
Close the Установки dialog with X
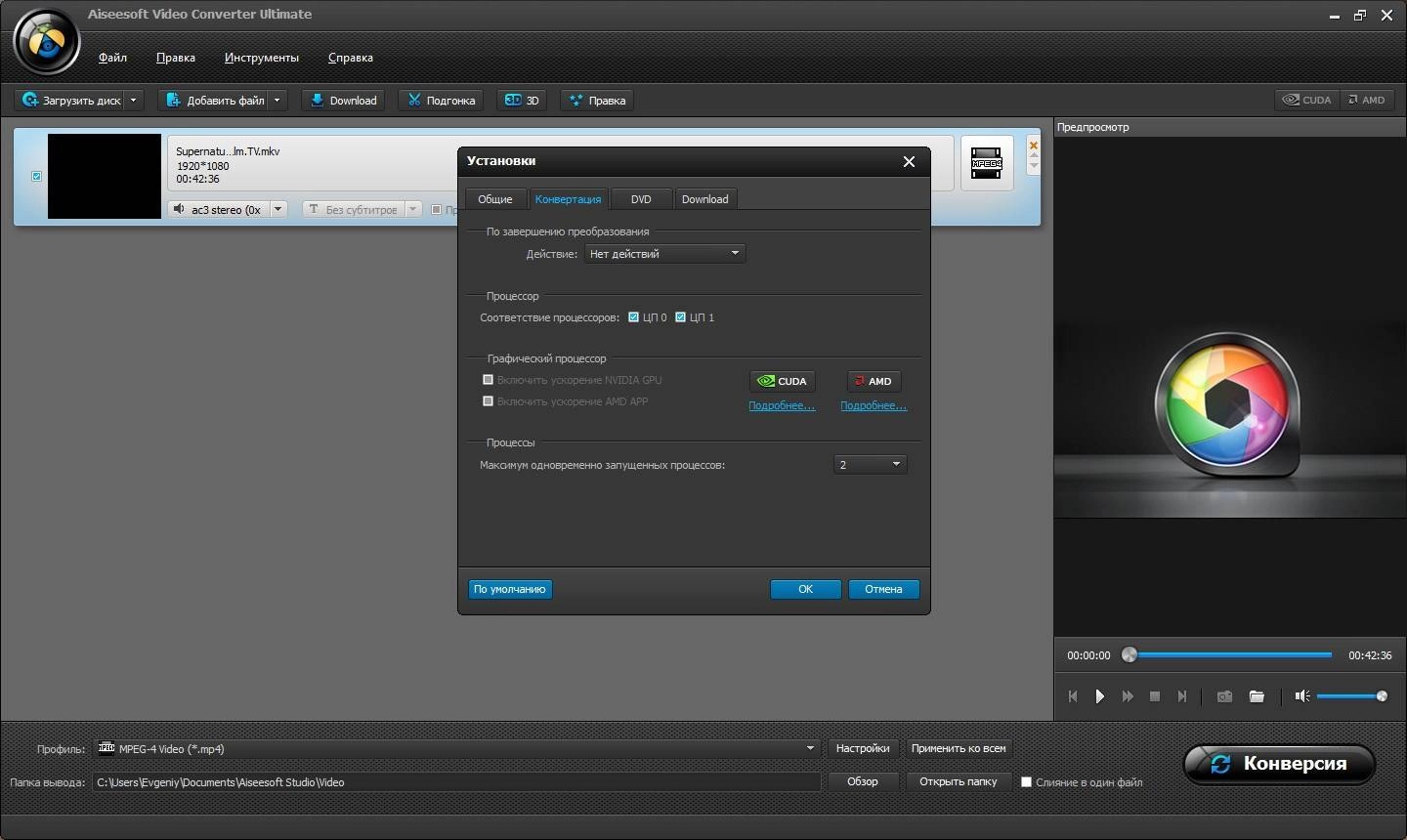tap(909, 161)
